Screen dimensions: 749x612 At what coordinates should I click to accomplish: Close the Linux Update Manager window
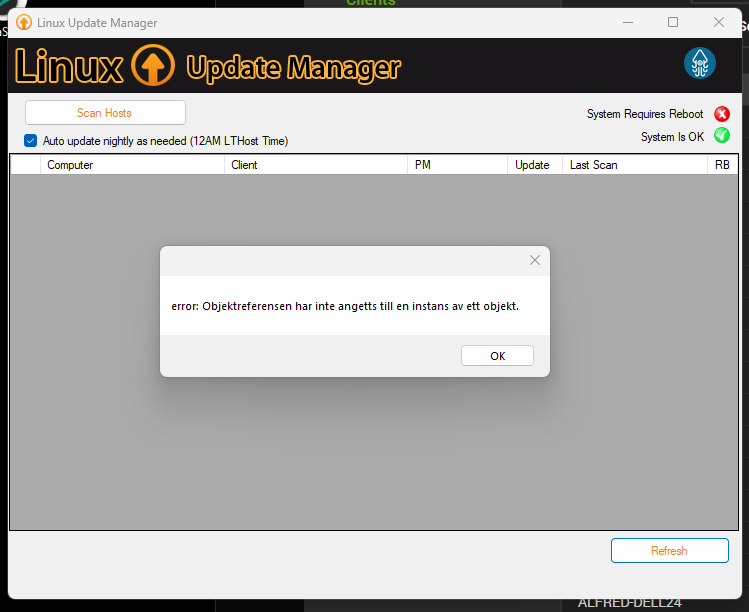[x=718, y=22]
